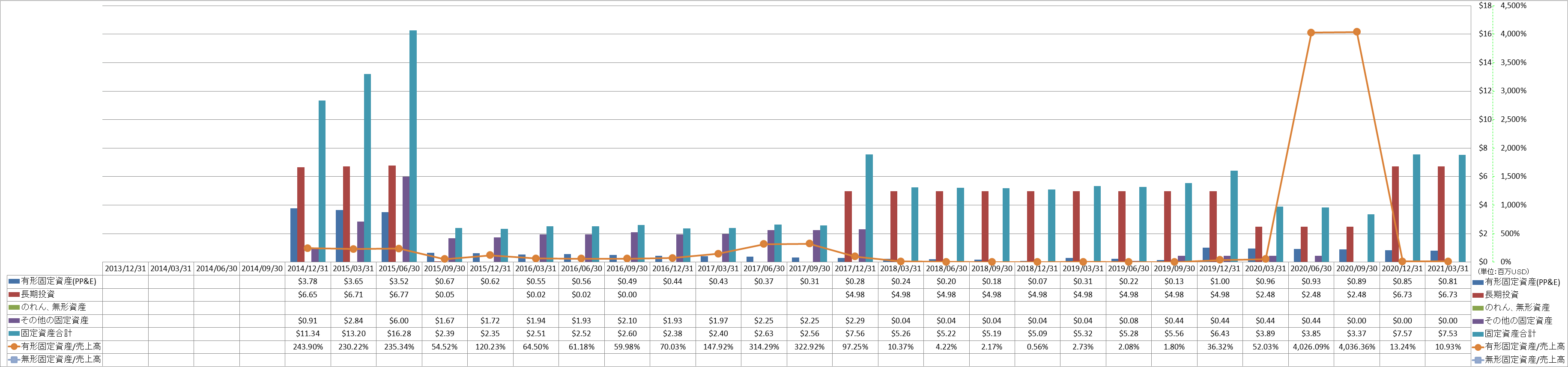Click the 314.29% ratio cell

(x=764, y=347)
